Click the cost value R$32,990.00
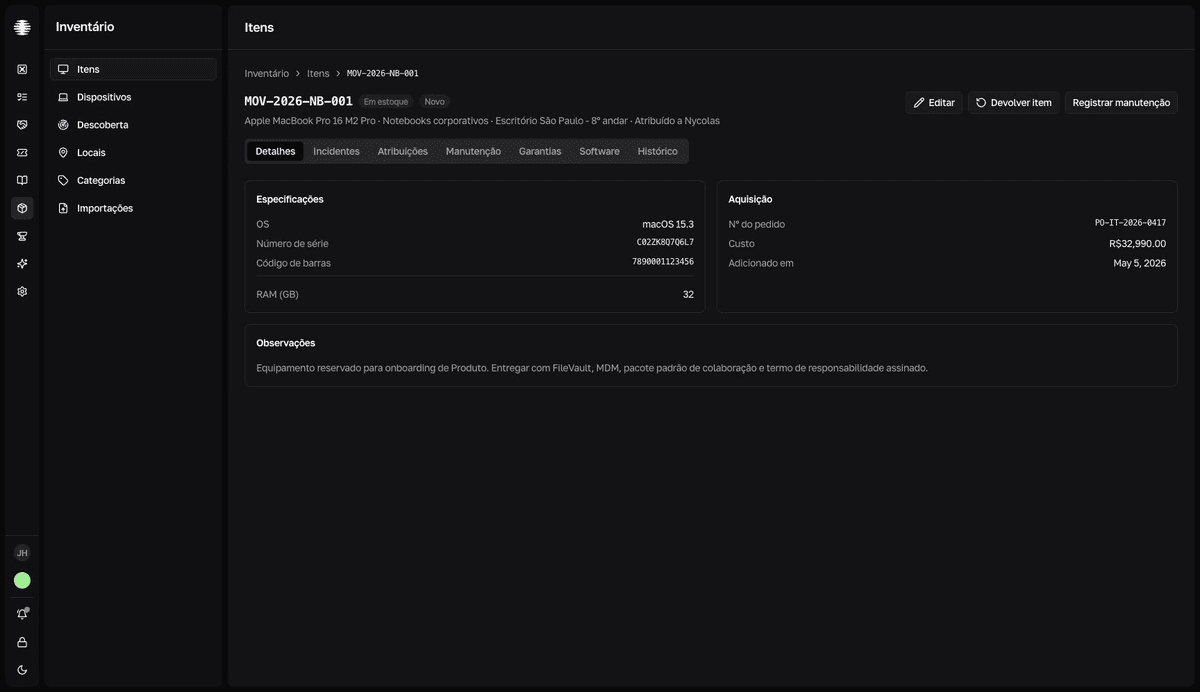Screen dimensions: 1200x692 [x=1138, y=243]
